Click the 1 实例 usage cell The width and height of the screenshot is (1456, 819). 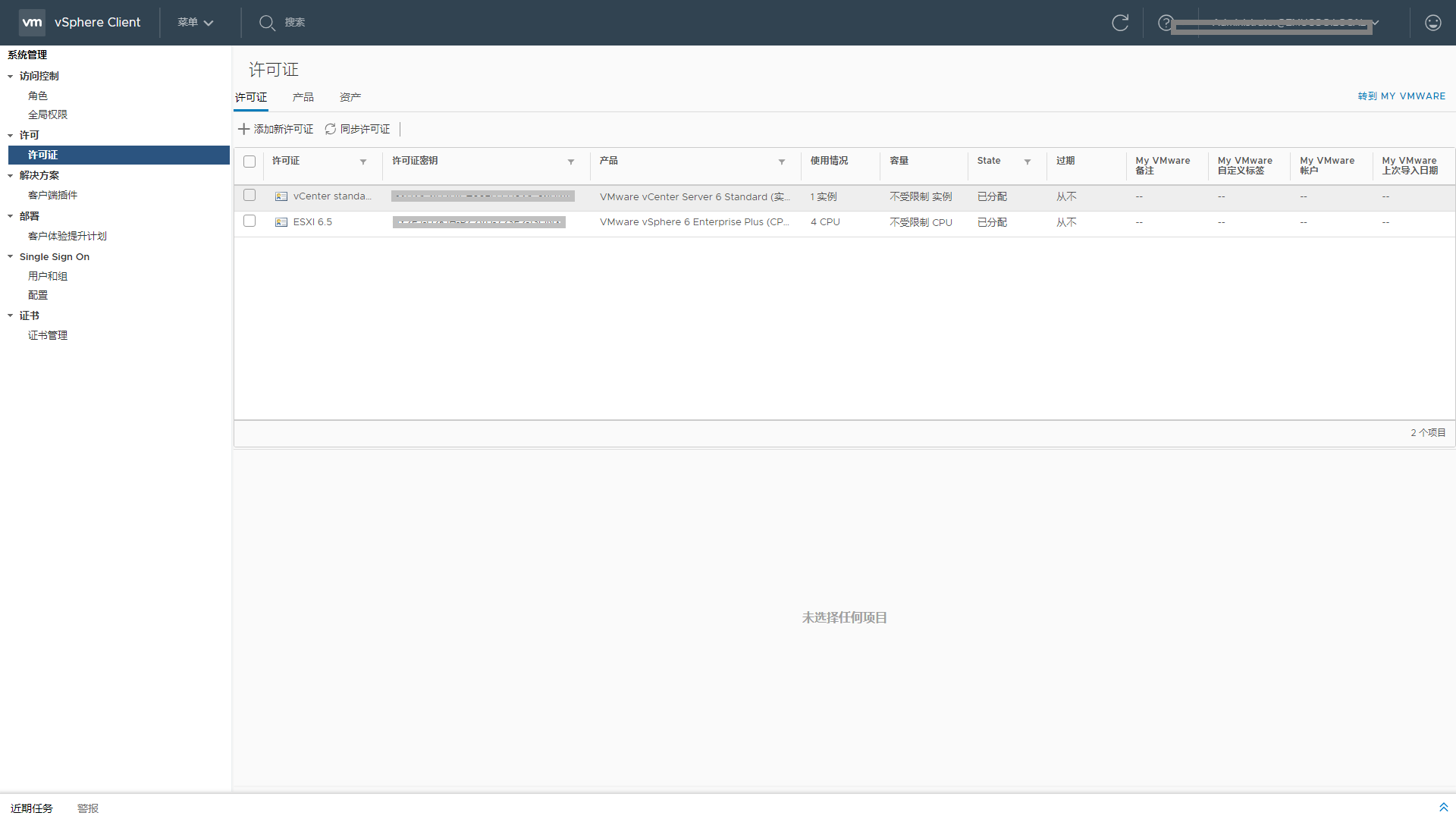824,197
